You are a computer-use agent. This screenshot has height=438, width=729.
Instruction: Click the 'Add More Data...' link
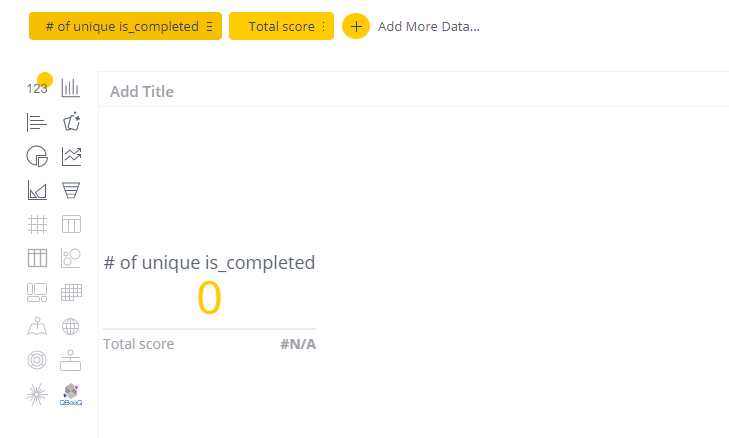[x=428, y=27]
